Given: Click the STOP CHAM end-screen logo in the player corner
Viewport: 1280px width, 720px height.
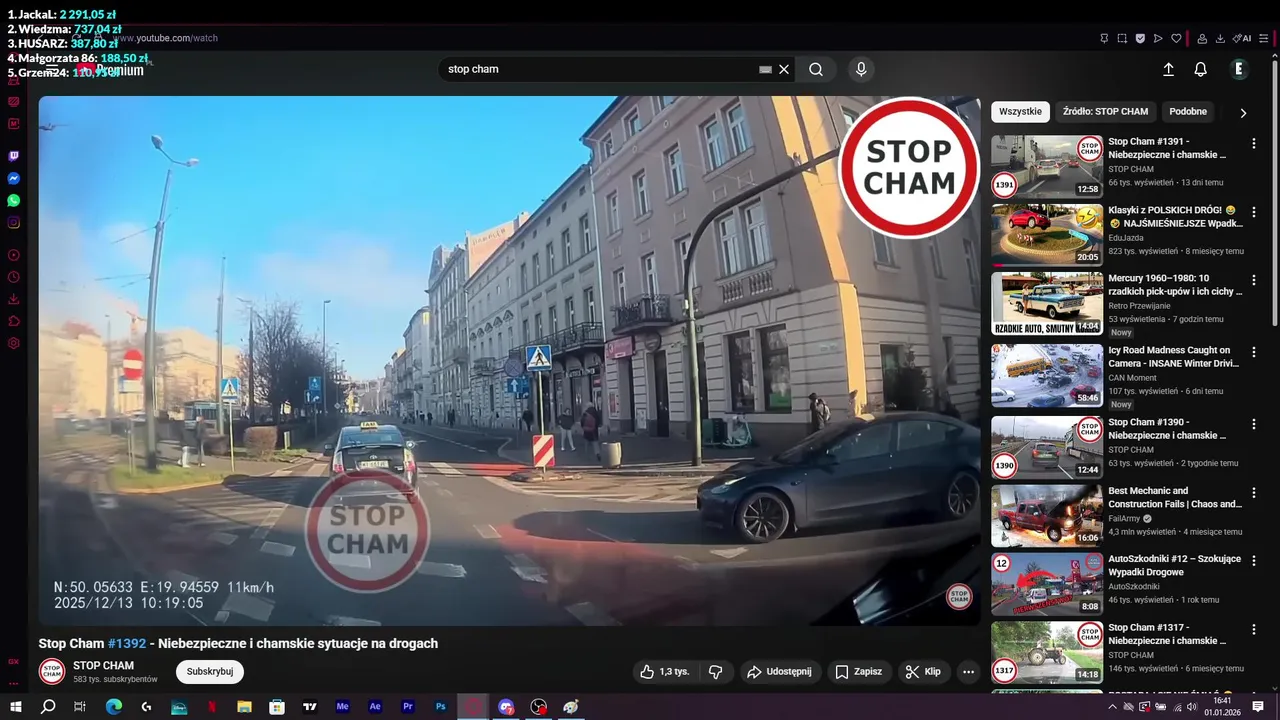Looking at the screenshot, I should pyautogui.click(x=959, y=597).
